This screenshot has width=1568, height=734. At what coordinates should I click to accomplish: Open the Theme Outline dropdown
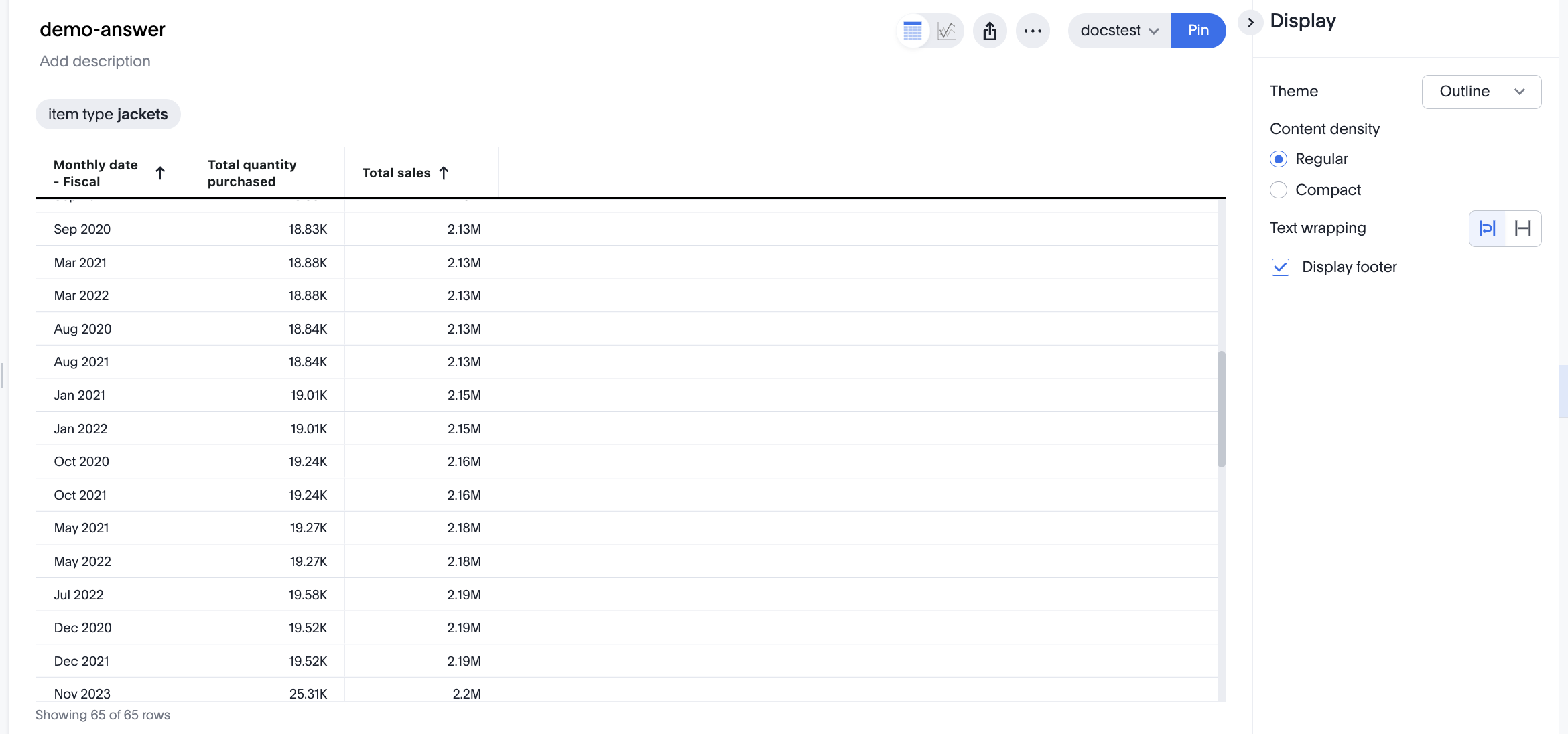(x=1481, y=92)
